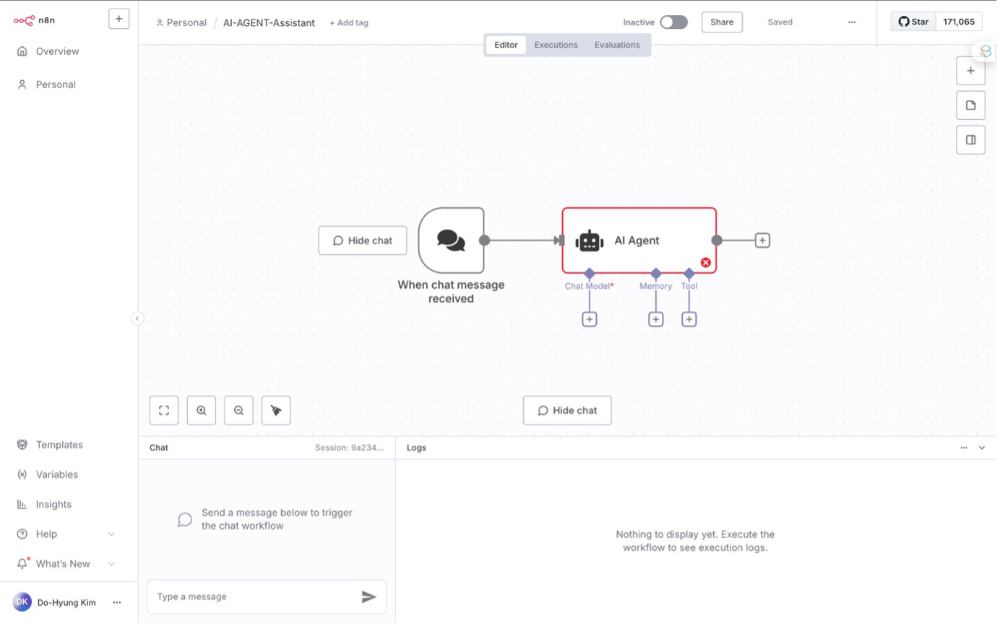Add a sticky note to the canvas
The height and width of the screenshot is (626, 1000).
pos(970,105)
